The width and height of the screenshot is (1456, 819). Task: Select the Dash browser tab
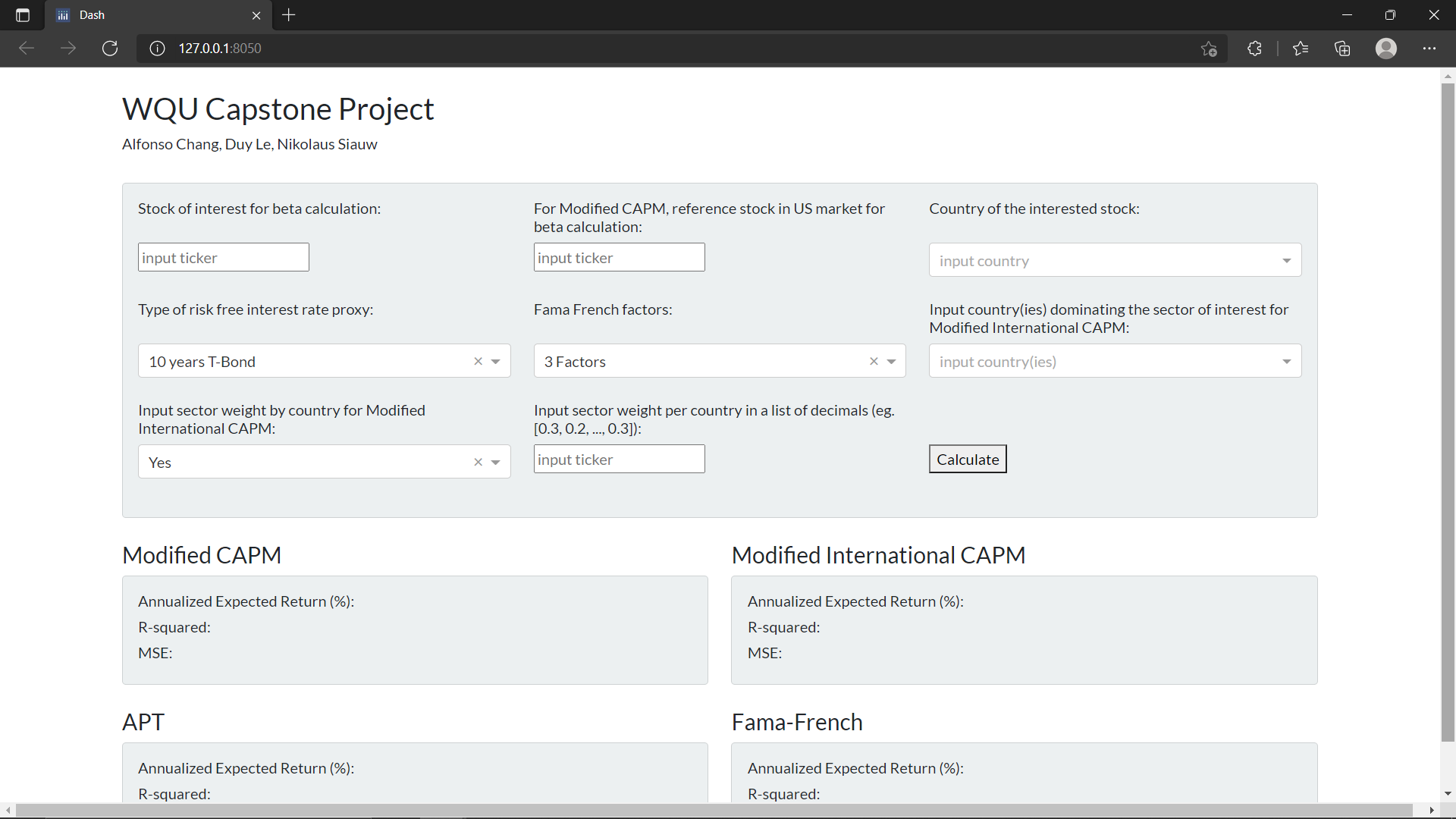click(152, 15)
